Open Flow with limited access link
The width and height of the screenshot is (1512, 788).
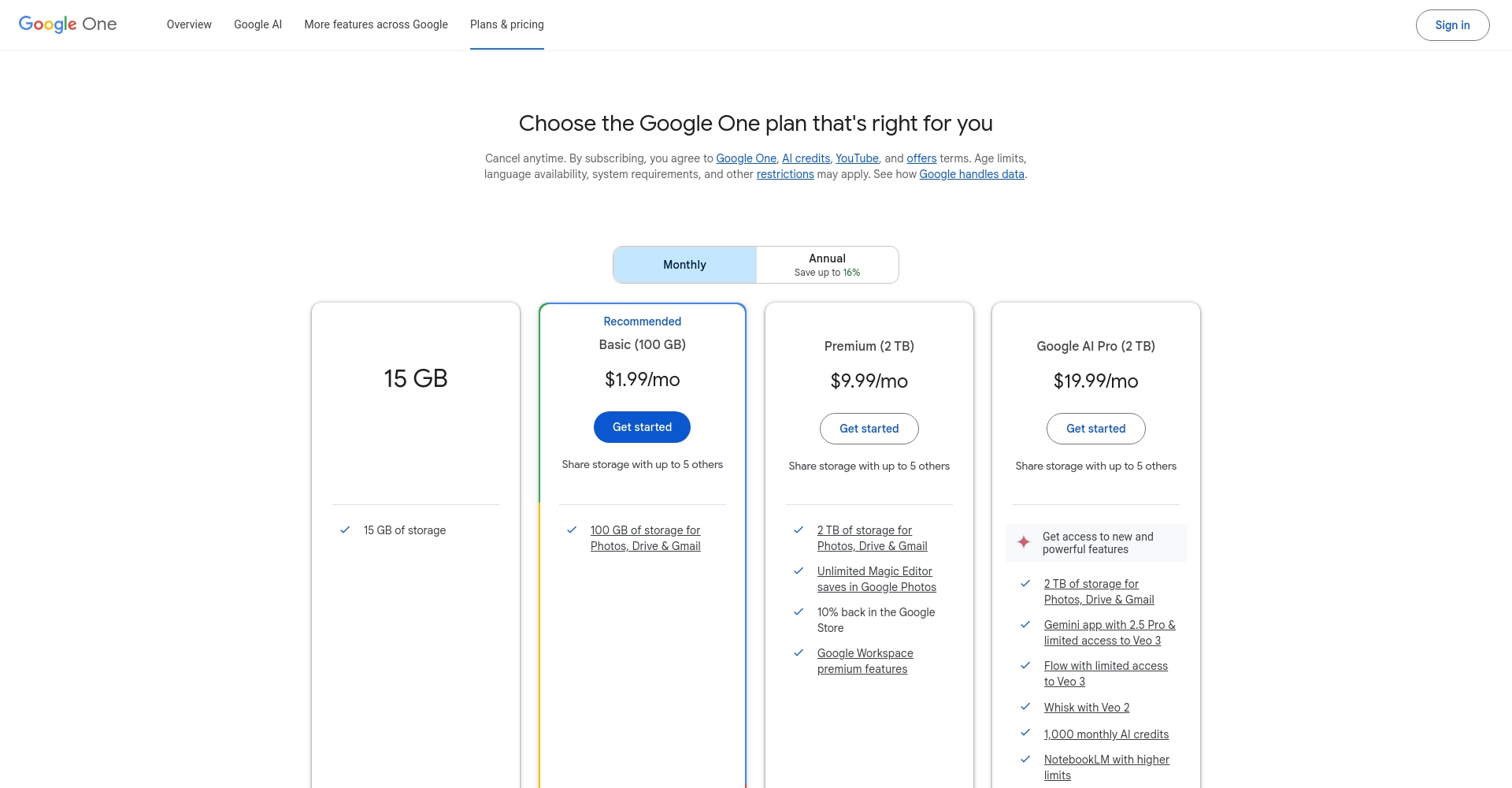[1106, 674]
